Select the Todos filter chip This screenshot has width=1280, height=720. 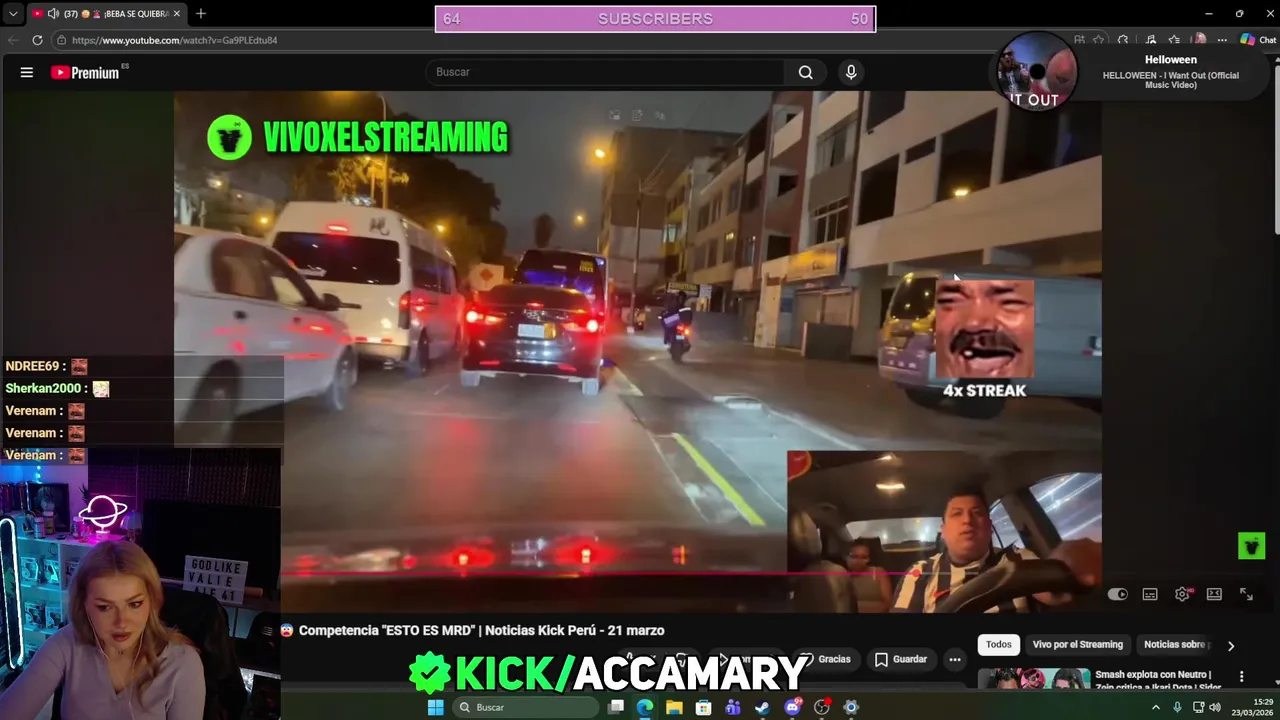coord(999,644)
